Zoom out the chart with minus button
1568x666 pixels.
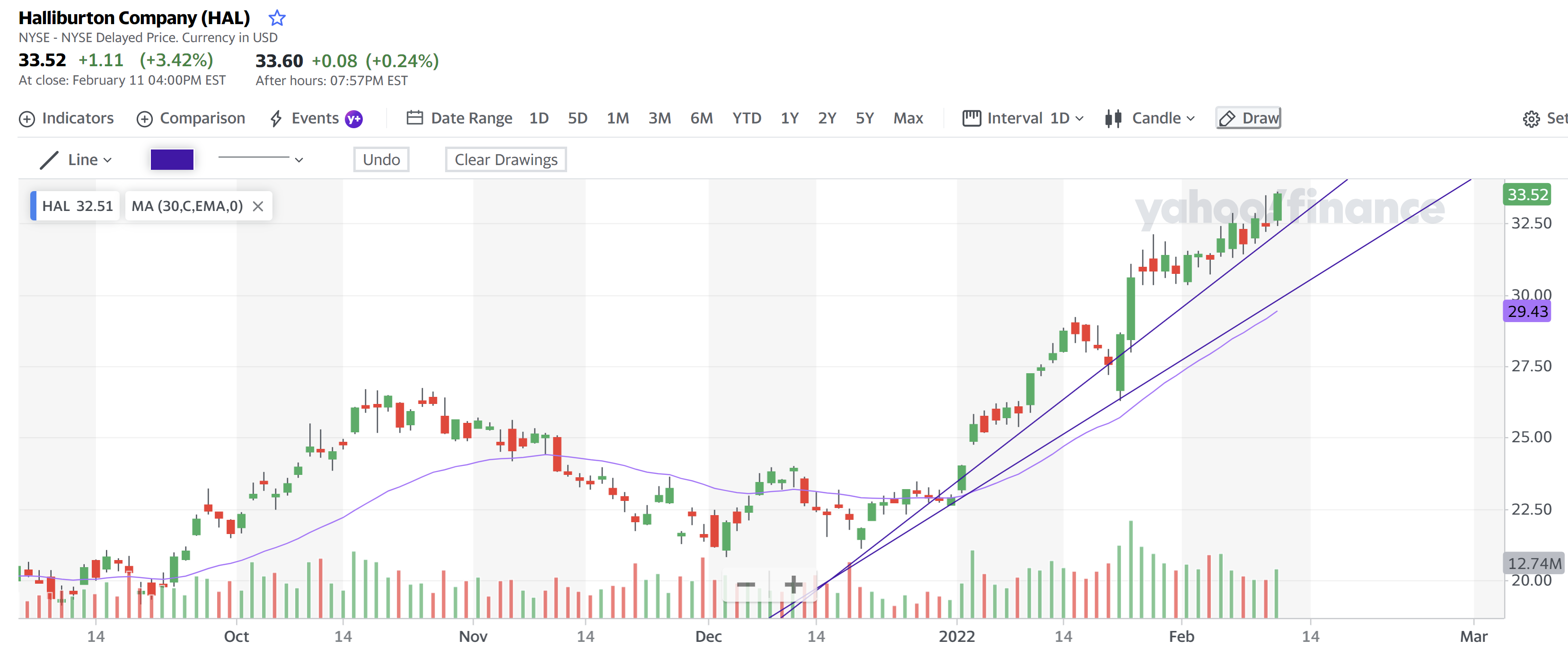tap(745, 585)
